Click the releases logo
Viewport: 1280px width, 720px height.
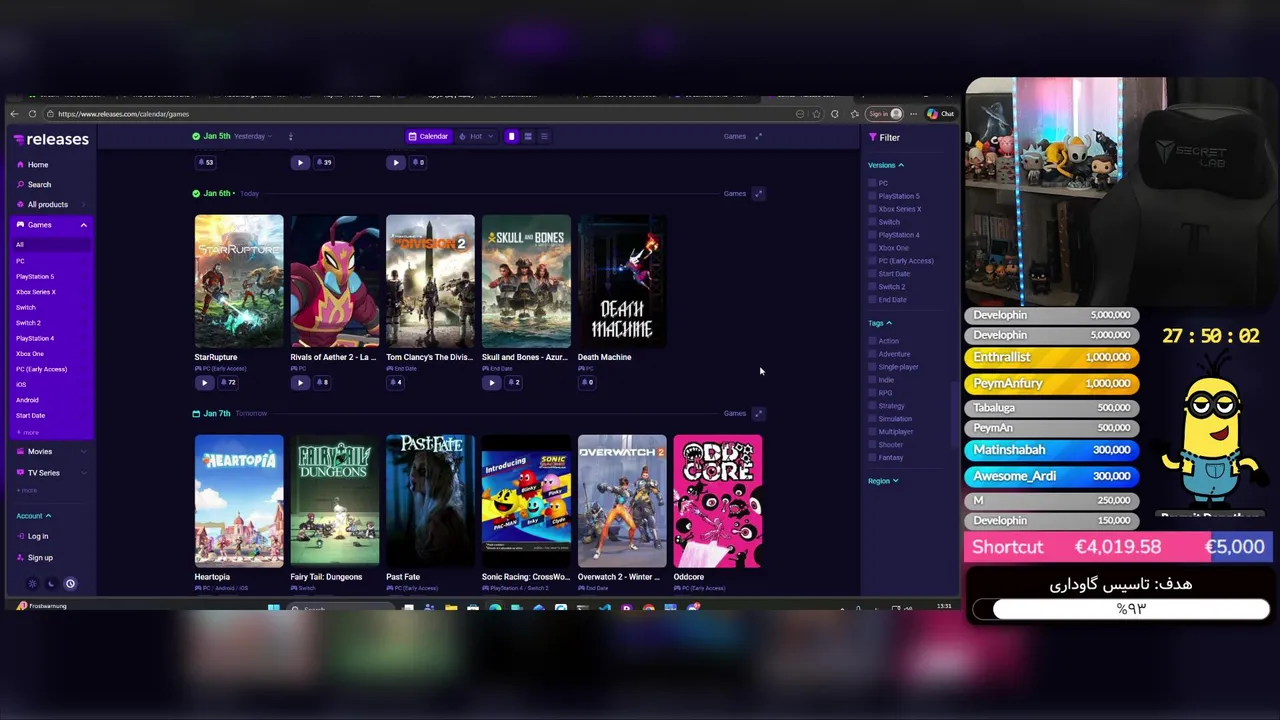pyautogui.click(x=51, y=139)
